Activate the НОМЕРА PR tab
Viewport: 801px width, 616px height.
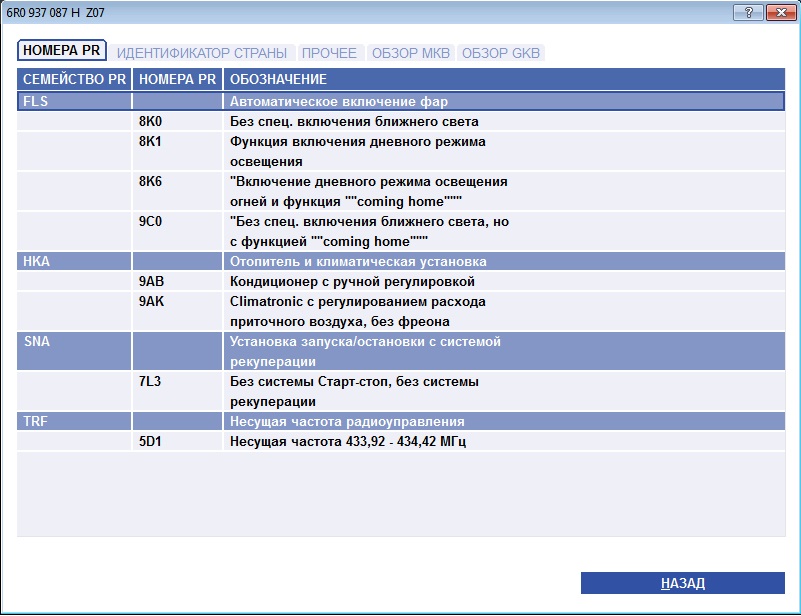[x=62, y=50]
